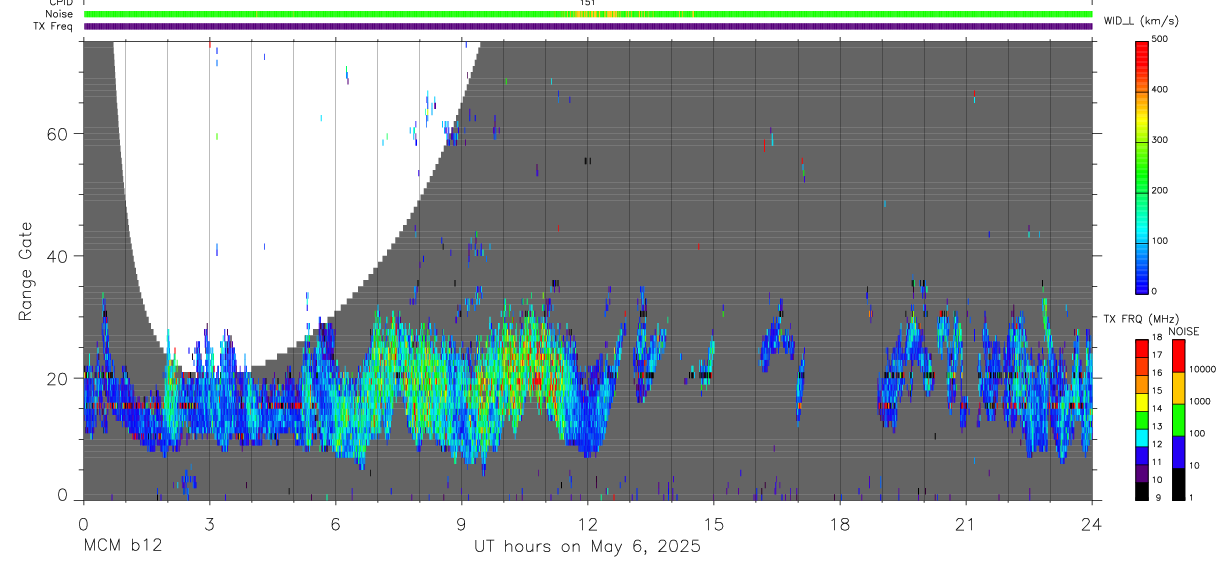Click the 'Noise' row label at top left
This screenshot has width=1228, height=567.
click(x=59, y=14)
